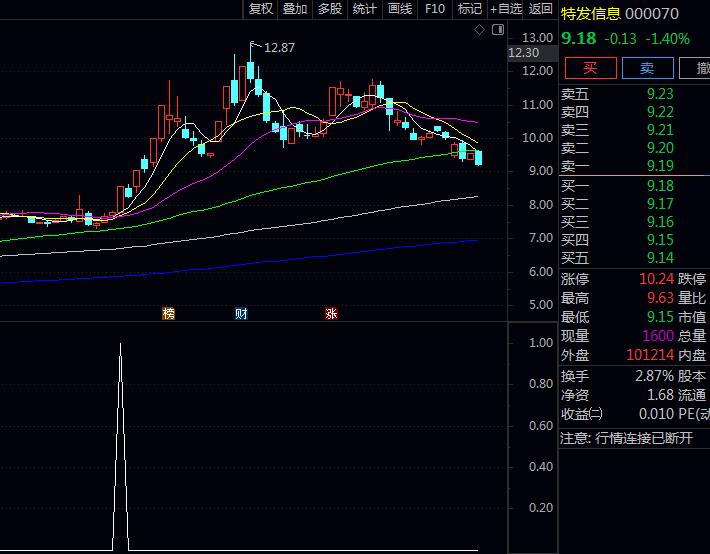Switch to 多股 multi-stock view
The image size is (710, 554).
pyautogui.click(x=330, y=9)
